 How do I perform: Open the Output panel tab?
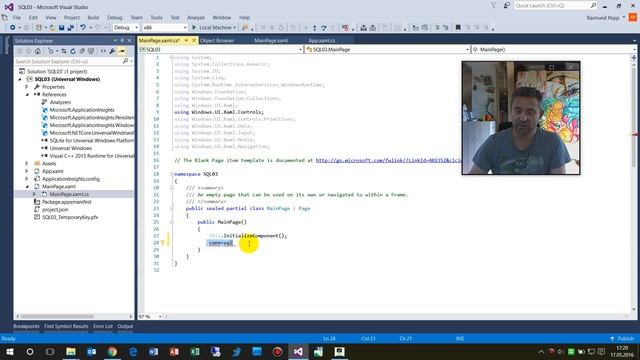coord(125,326)
